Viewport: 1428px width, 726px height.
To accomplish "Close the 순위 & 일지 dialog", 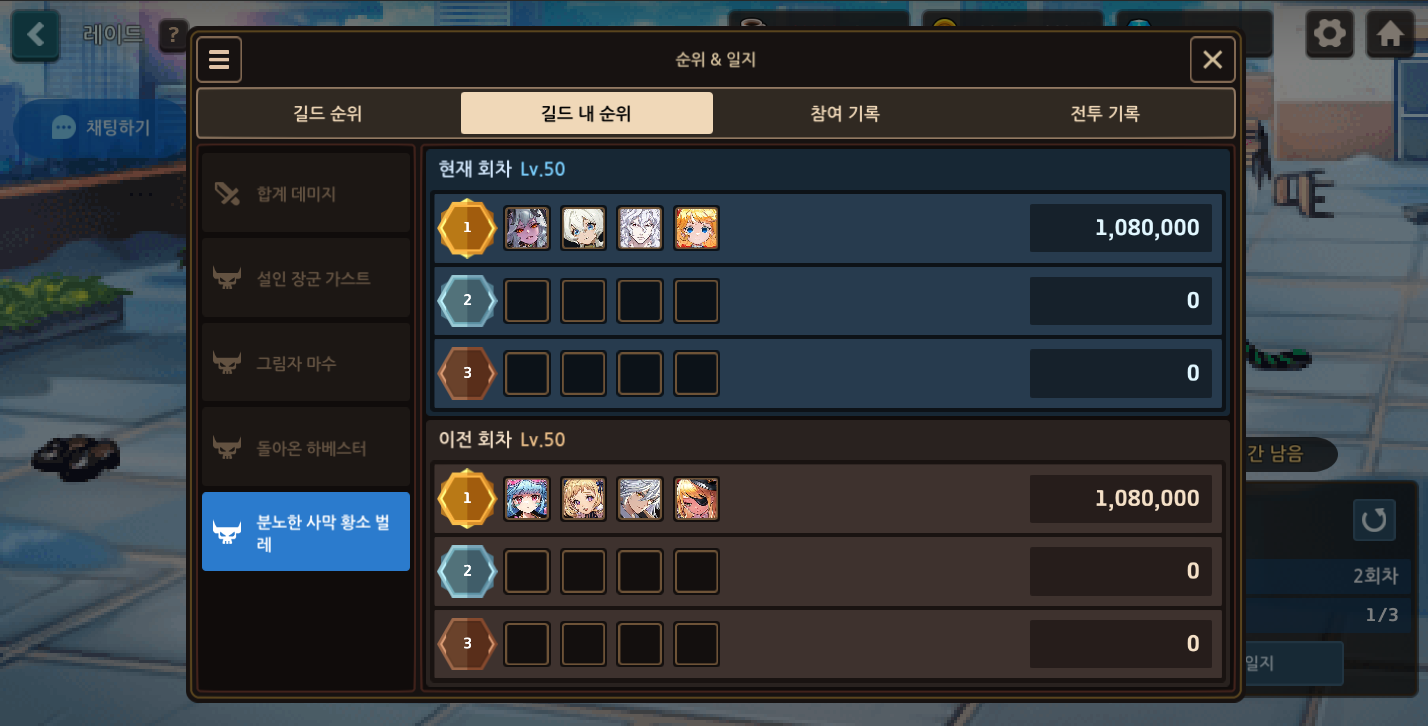I will pyautogui.click(x=1212, y=60).
